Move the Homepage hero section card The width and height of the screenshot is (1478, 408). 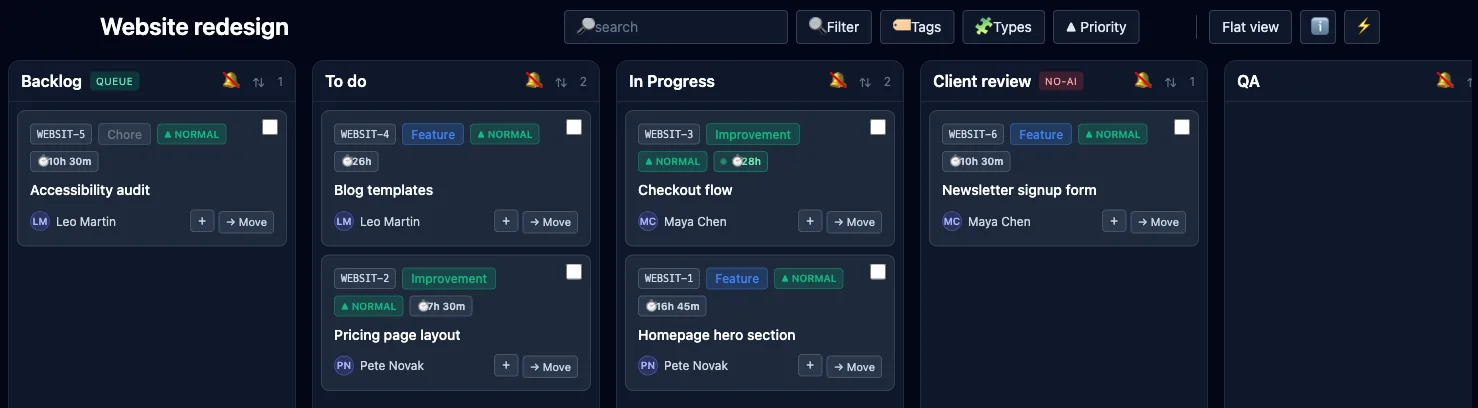[x=854, y=367]
